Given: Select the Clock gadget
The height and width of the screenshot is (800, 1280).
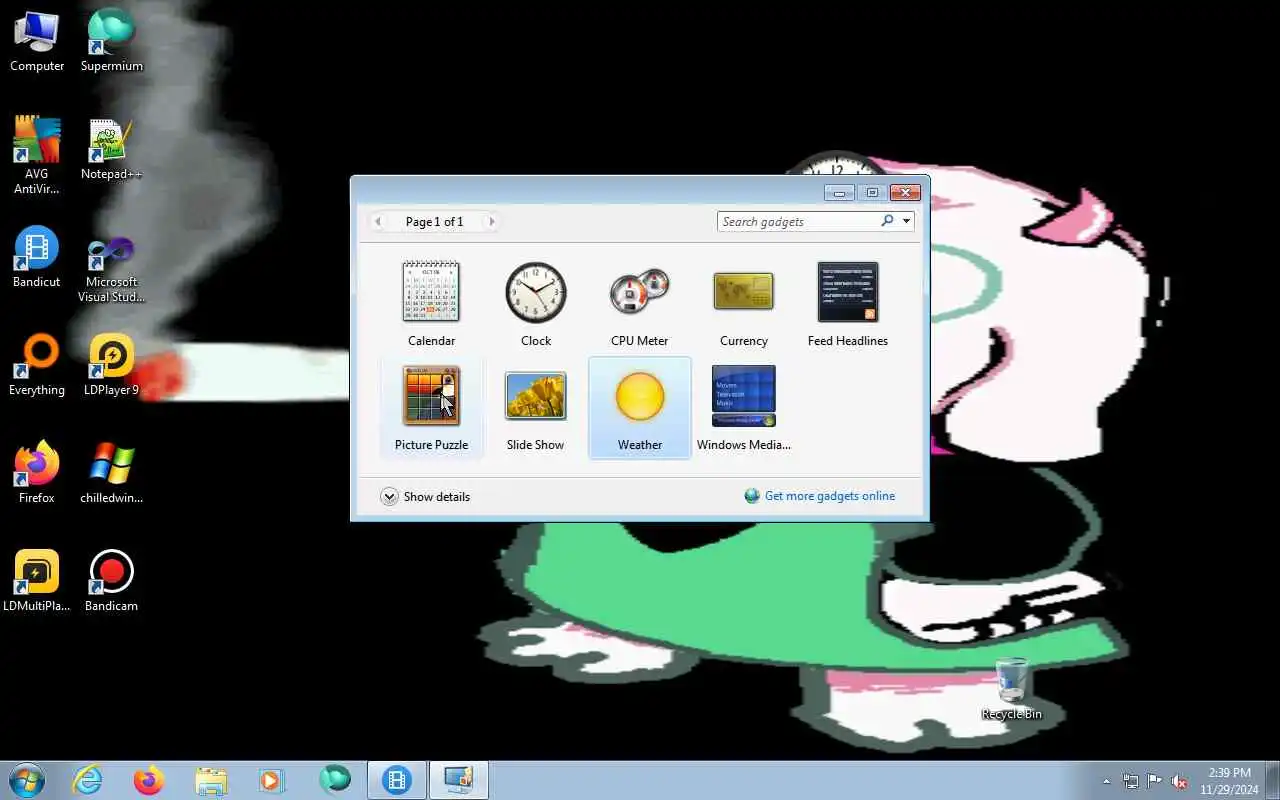Looking at the screenshot, I should 536,304.
